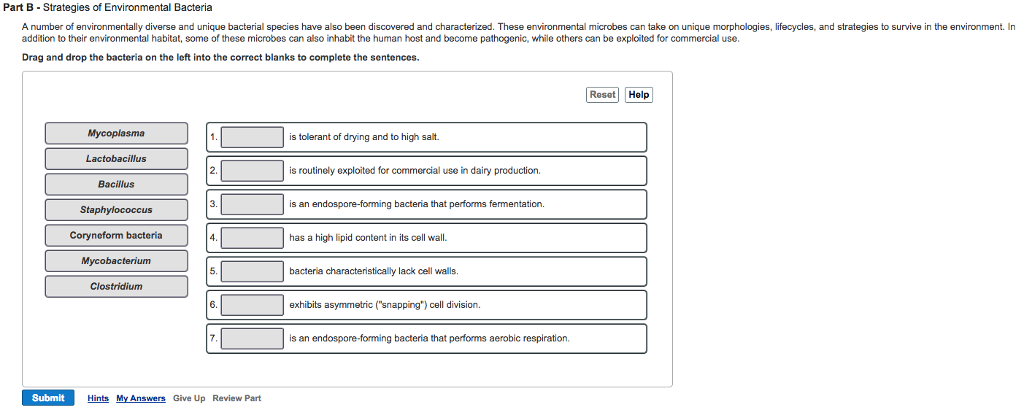Click the Bacillus draggable tile

116,184
